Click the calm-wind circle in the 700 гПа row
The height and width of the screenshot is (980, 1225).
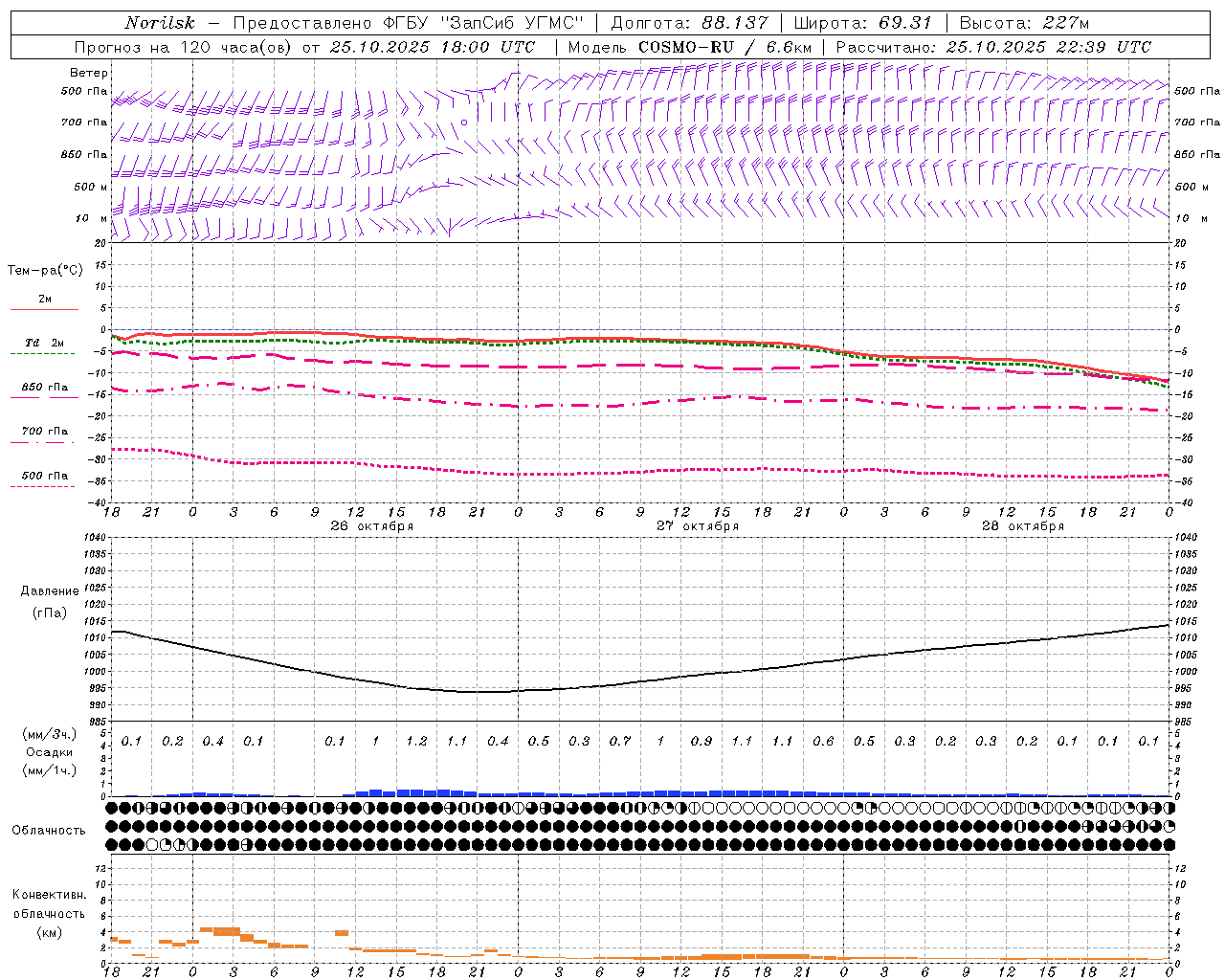coord(464,122)
